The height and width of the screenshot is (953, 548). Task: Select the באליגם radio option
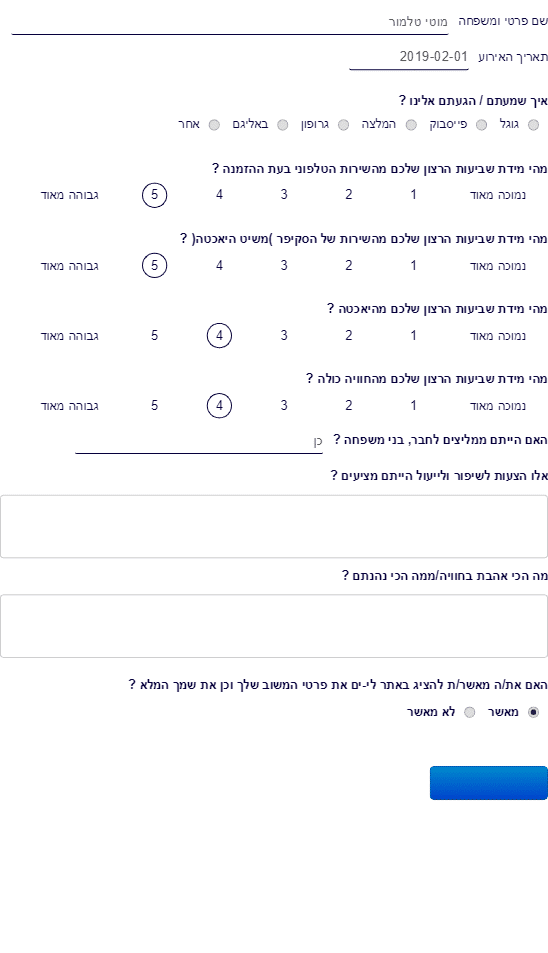pyautogui.click(x=283, y=125)
